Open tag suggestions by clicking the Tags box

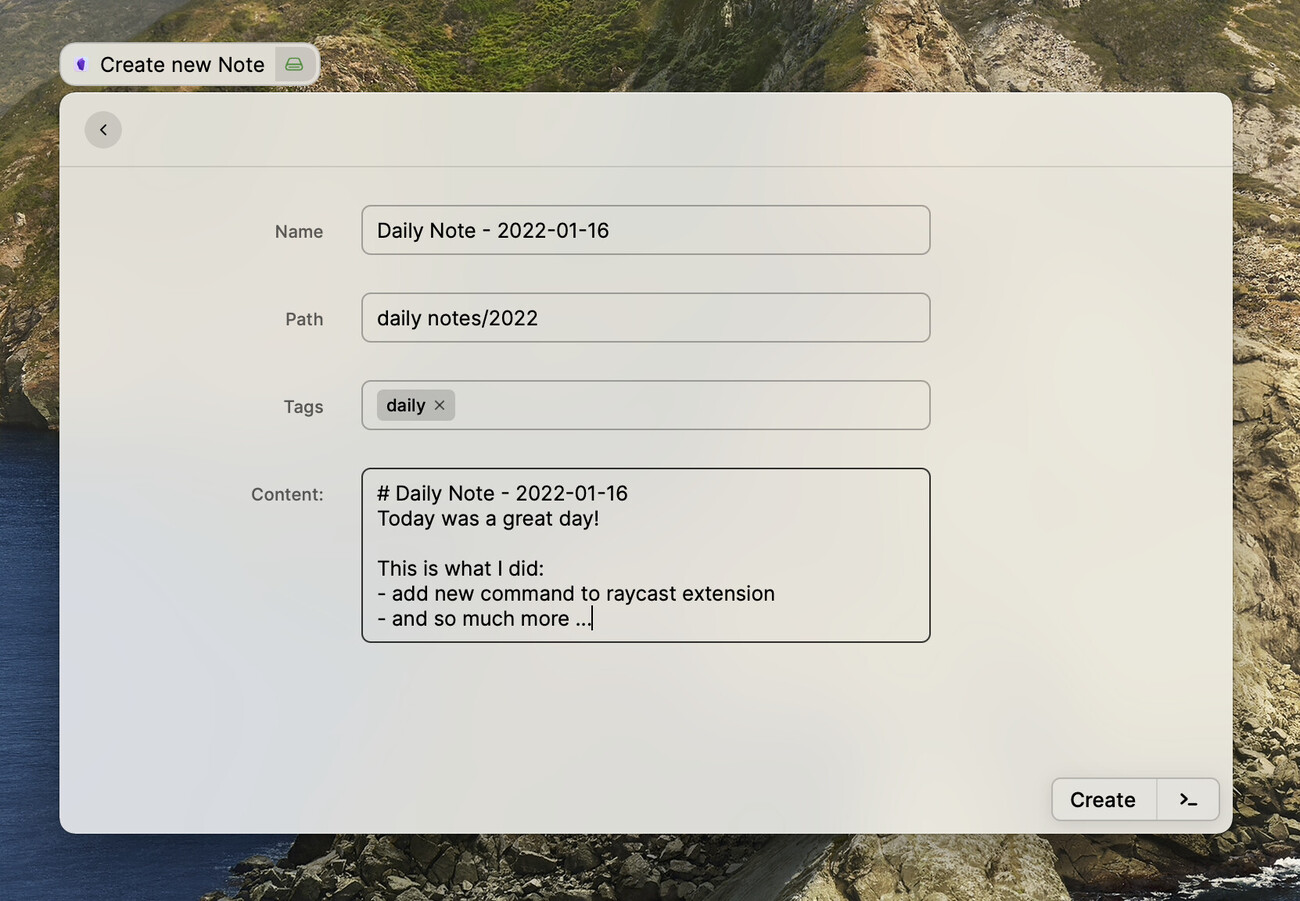(x=700, y=405)
